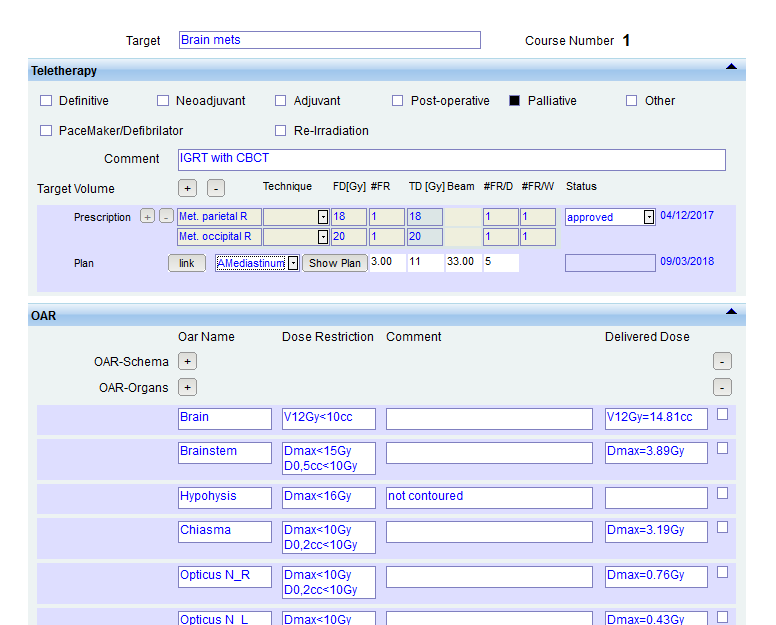The image size is (776, 625).
Task: Click the plan dose field 3.00
Action: [388, 263]
